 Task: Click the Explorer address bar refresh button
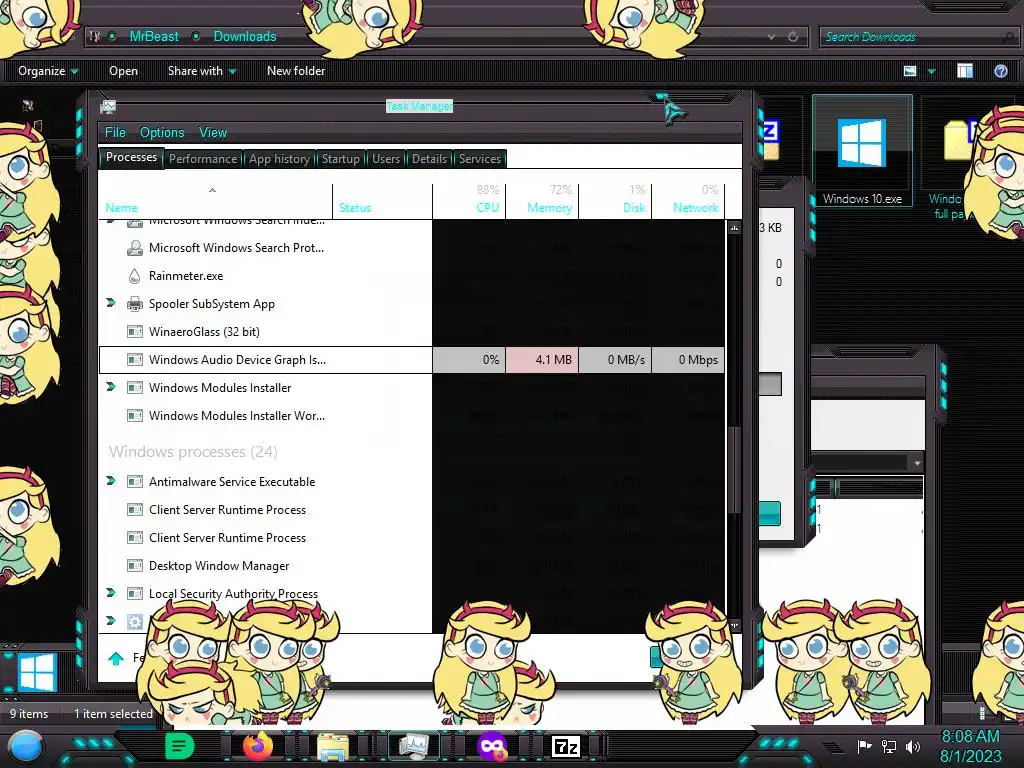[x=793, y=37]
